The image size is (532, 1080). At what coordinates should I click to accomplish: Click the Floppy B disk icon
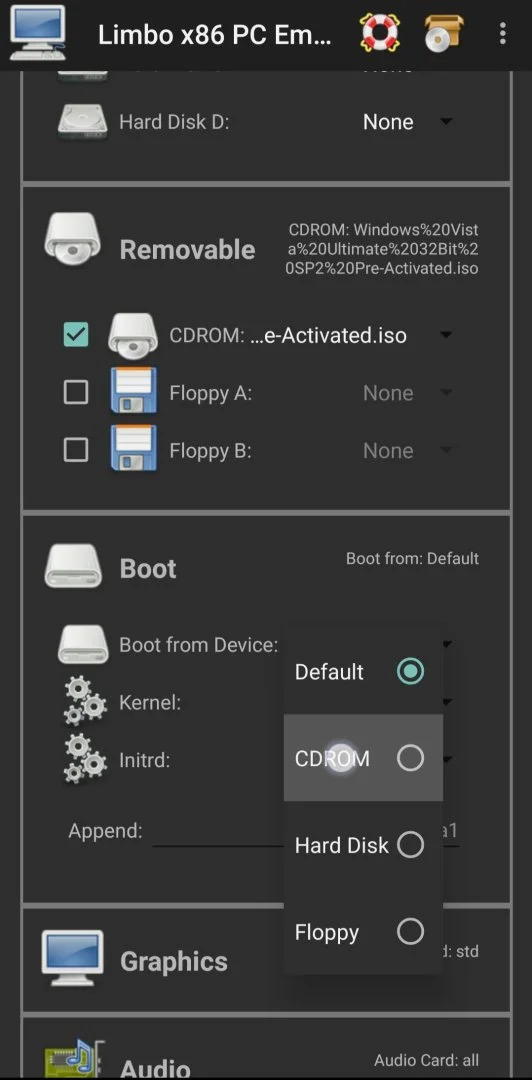click(x=133, y=448)
